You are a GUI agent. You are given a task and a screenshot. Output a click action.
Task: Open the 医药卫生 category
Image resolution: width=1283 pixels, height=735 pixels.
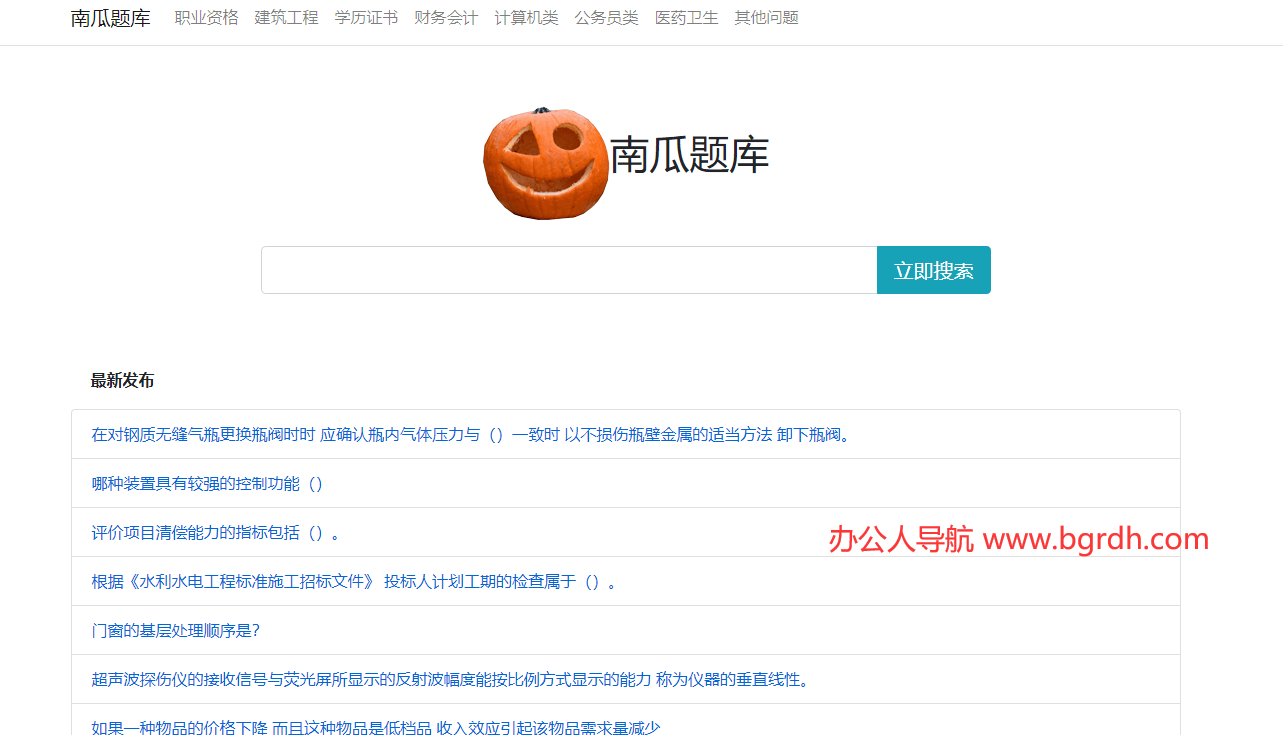point(686,17)
